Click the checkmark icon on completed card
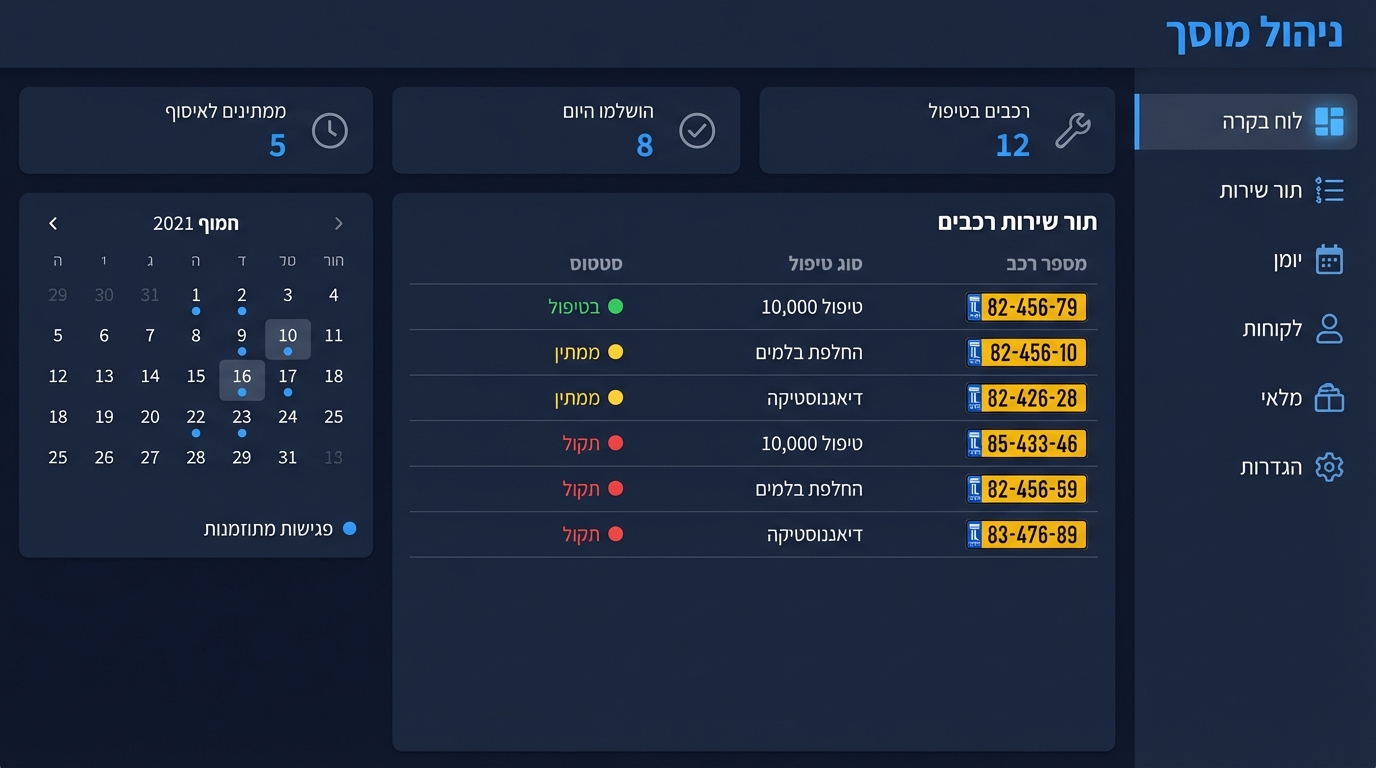Viewport: 1376px width, 768px height. (x=697, y=131)
